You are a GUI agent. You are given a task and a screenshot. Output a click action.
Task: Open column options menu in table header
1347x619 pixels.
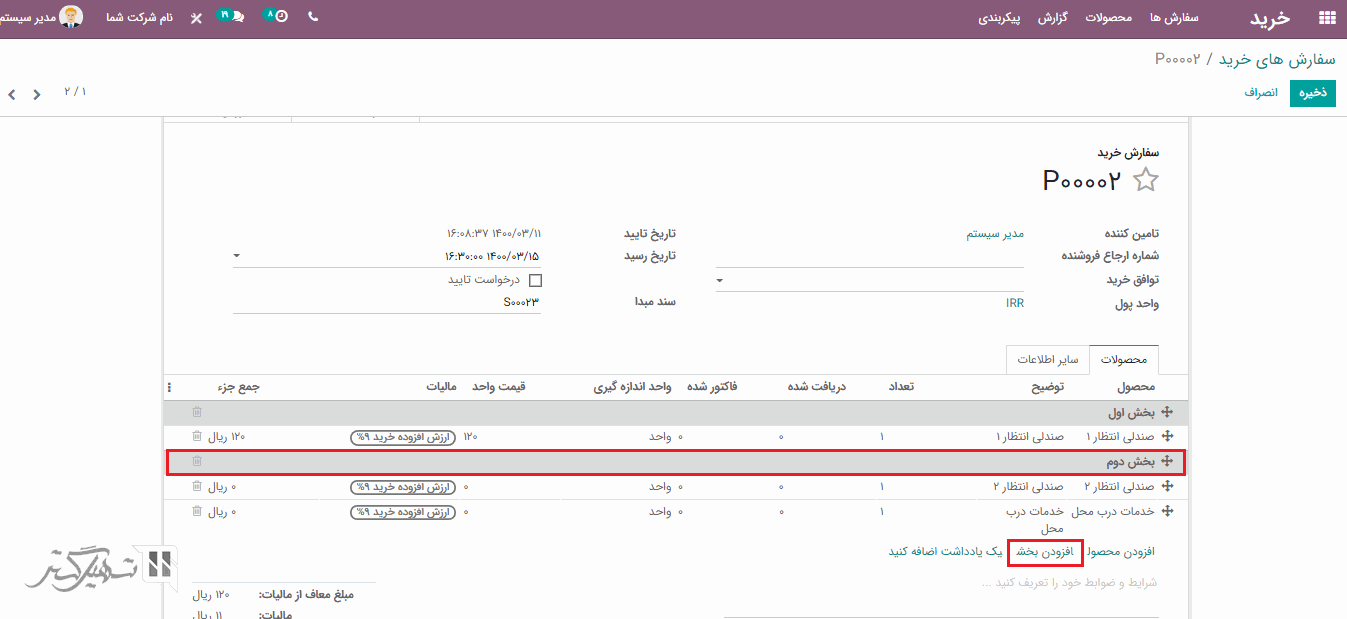(169, 388)
